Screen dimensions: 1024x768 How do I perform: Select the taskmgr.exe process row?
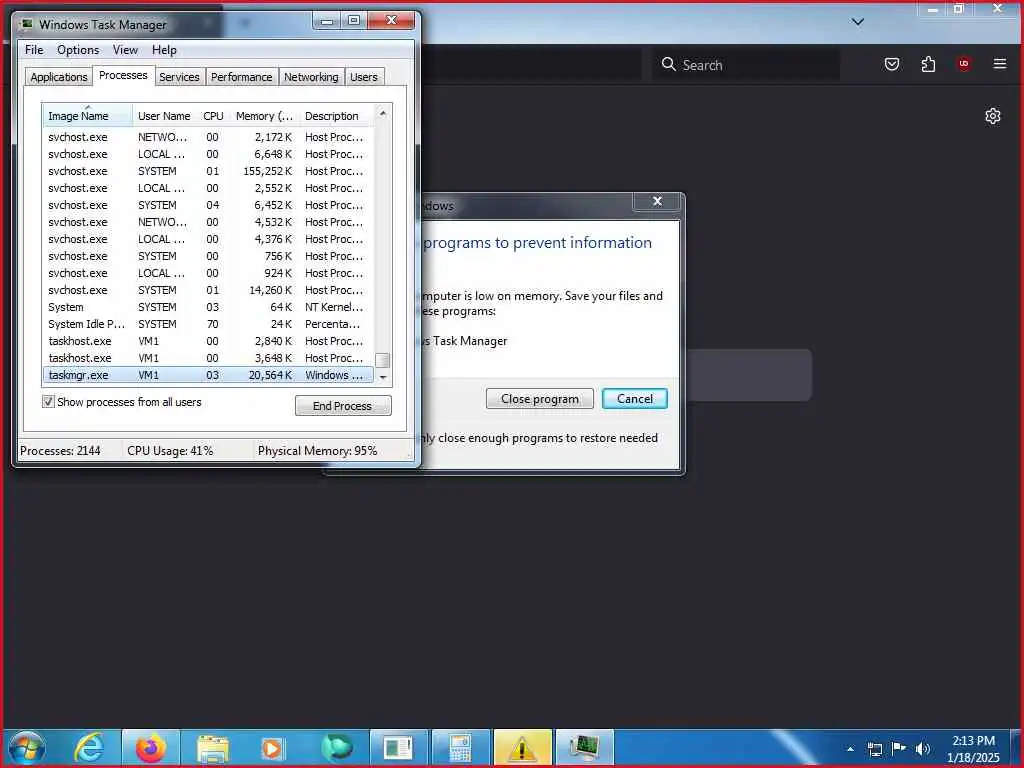(x=208, y=375)
